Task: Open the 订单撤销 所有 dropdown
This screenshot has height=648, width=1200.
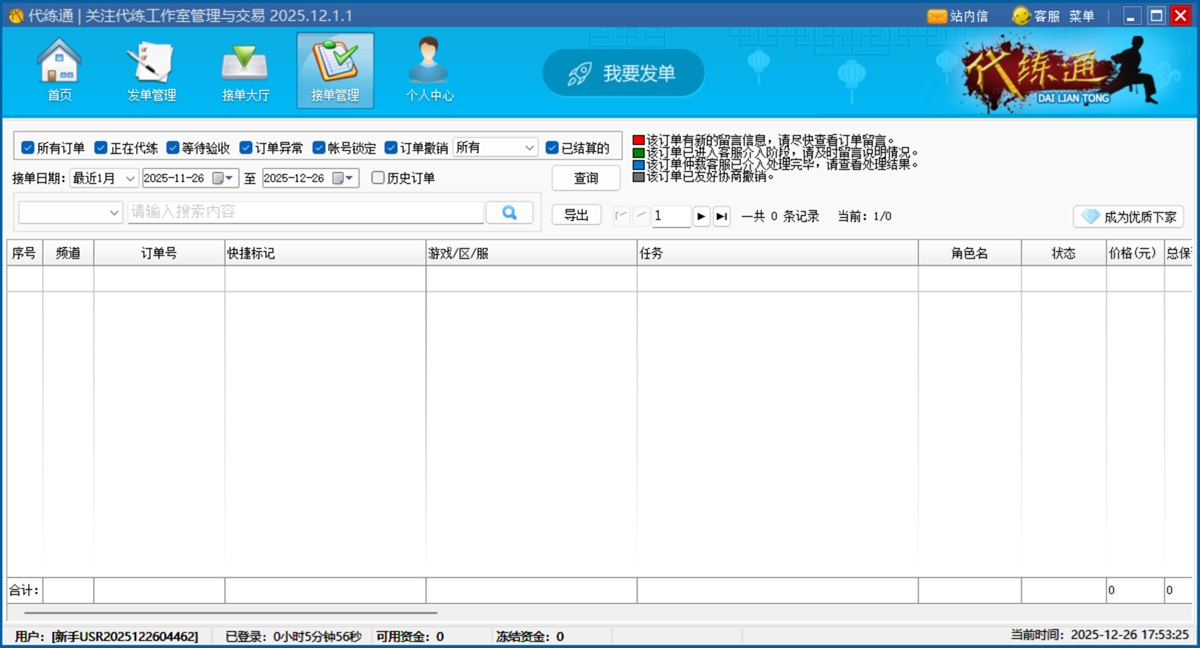Action: (494, 146)
